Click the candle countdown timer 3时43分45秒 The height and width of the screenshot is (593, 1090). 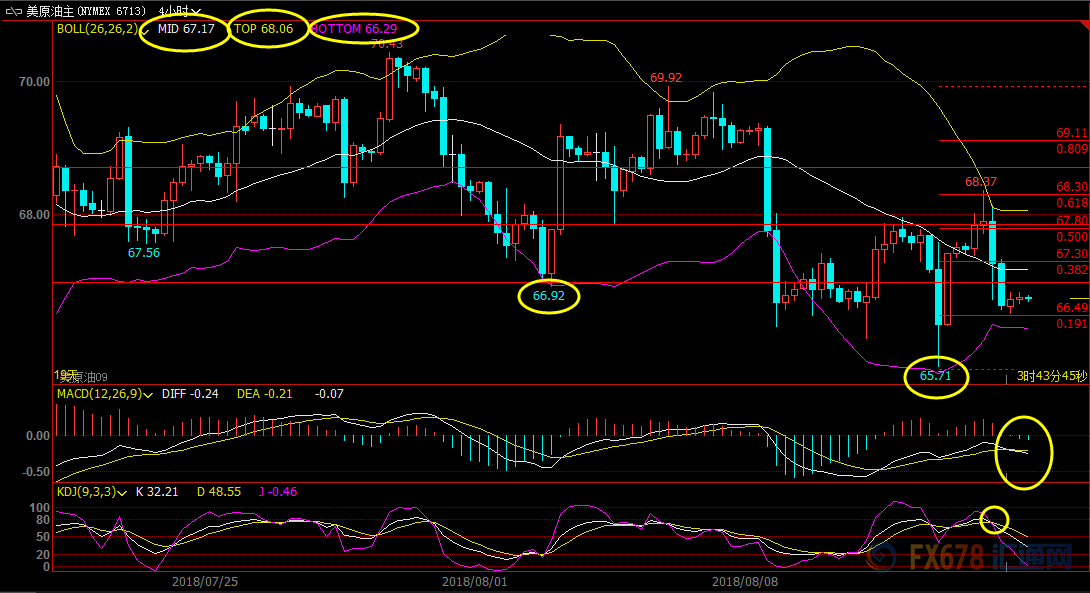click(x=1051, y=376)
